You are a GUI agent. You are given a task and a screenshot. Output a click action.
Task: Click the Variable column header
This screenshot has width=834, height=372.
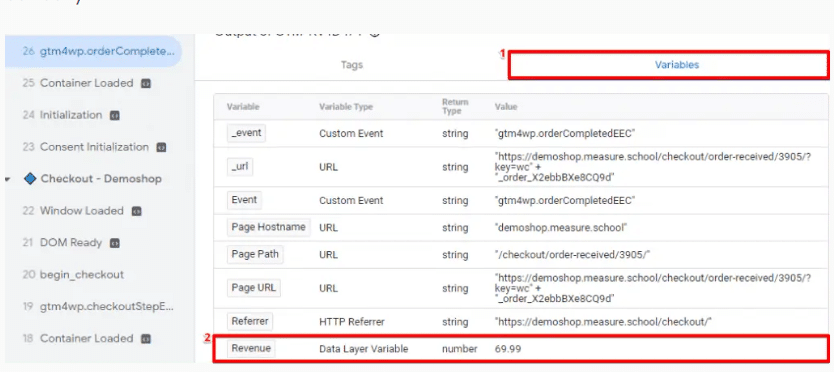tap(243, 106)
